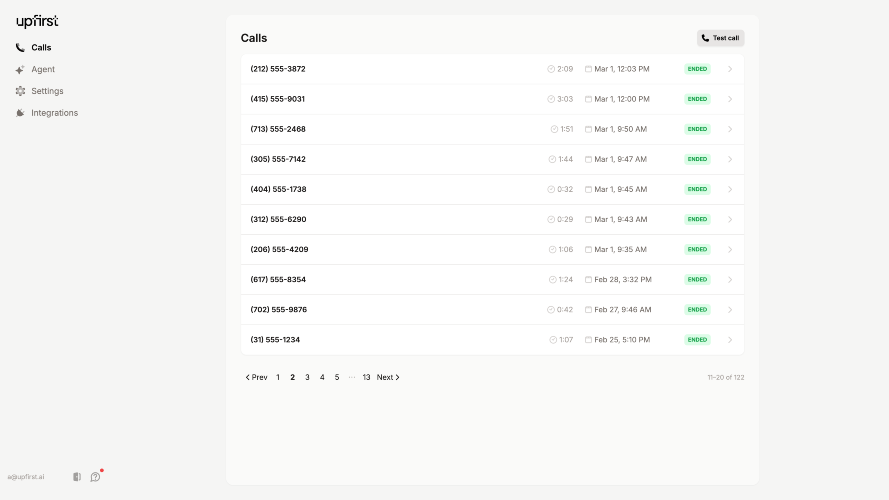Image resolution: width=889 pixels, height=500 pixels.
Task: Click the upfirst logo
Action: pyautogui.click(x=37, y=22)
